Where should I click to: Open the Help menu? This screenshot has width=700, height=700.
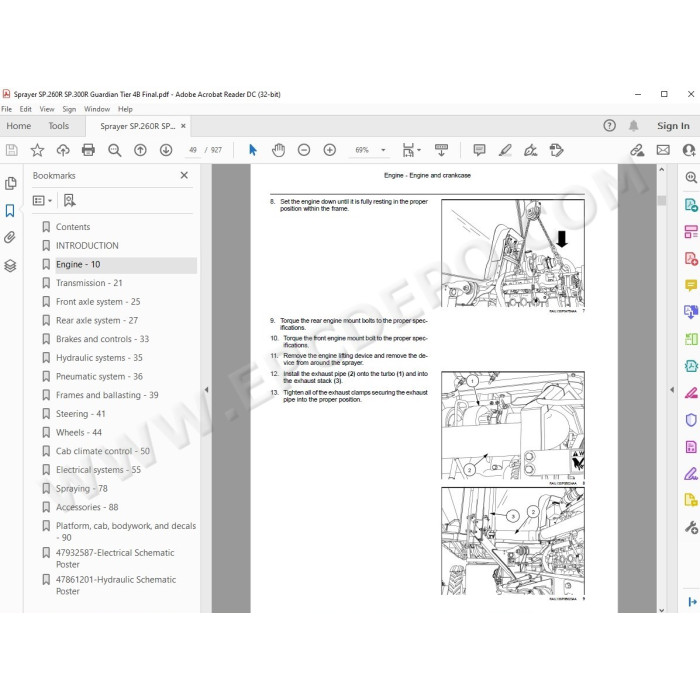(x=125, y=109)
